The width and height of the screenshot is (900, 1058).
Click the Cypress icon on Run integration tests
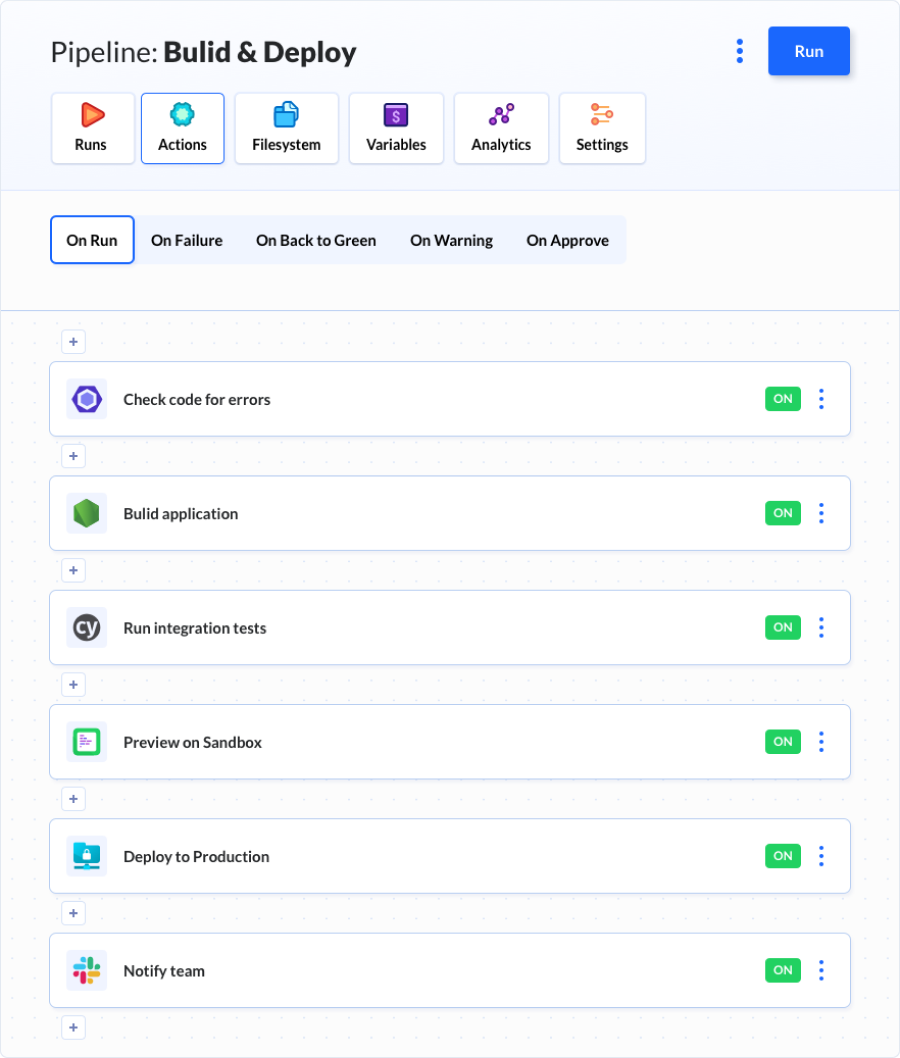[x=86, y=627]
